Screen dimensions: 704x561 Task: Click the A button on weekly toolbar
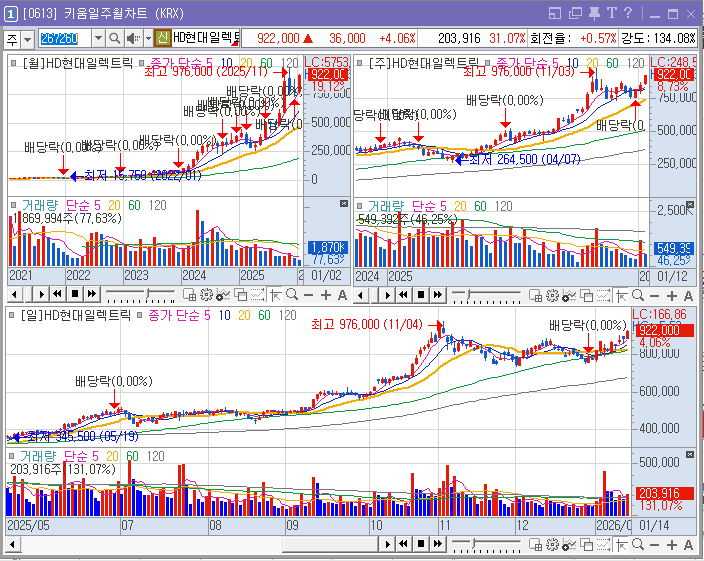click(x=688, y=296)
